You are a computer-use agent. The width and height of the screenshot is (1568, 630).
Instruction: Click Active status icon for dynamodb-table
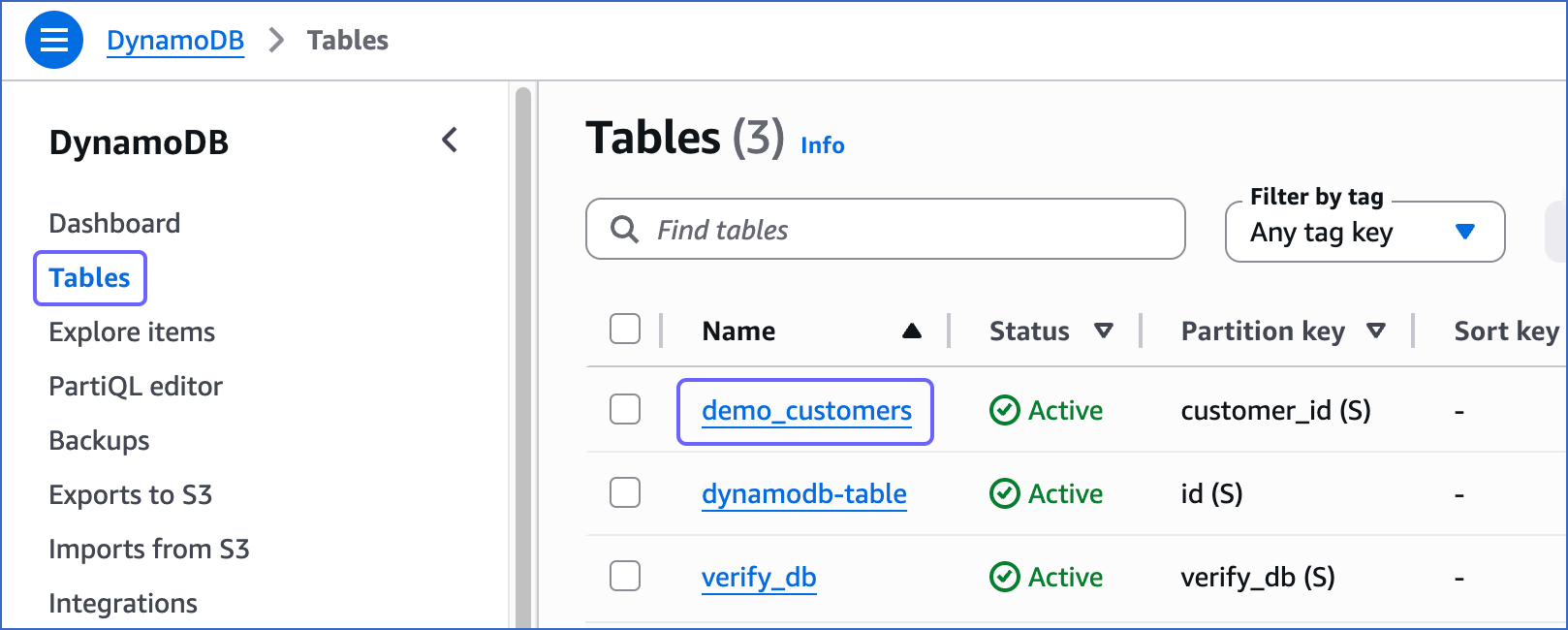click(x=1004, y=494)
